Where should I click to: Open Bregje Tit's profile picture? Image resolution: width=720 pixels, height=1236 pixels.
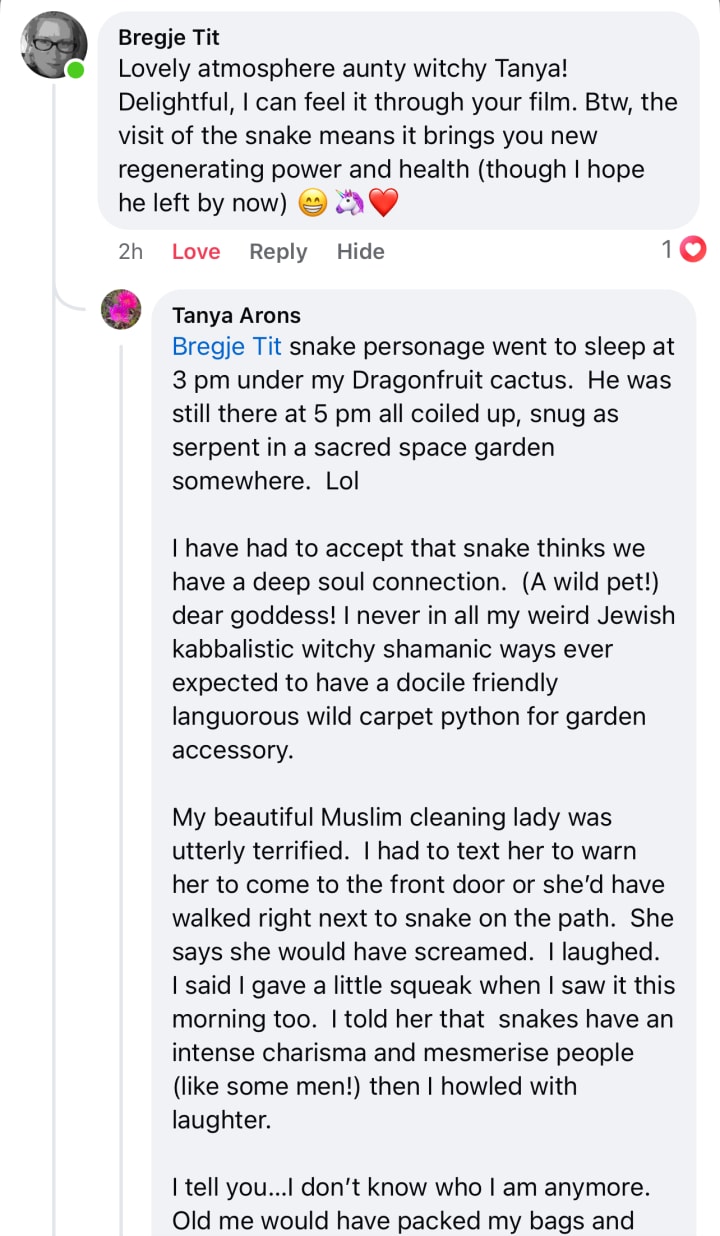tap(53, 45)
